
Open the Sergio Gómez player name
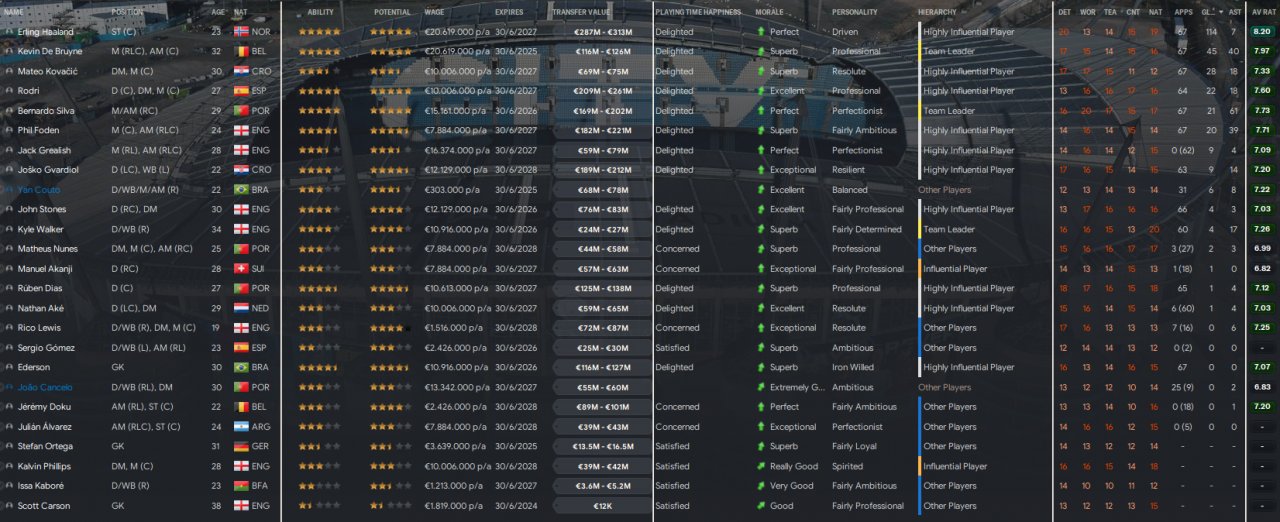[44, 348]
